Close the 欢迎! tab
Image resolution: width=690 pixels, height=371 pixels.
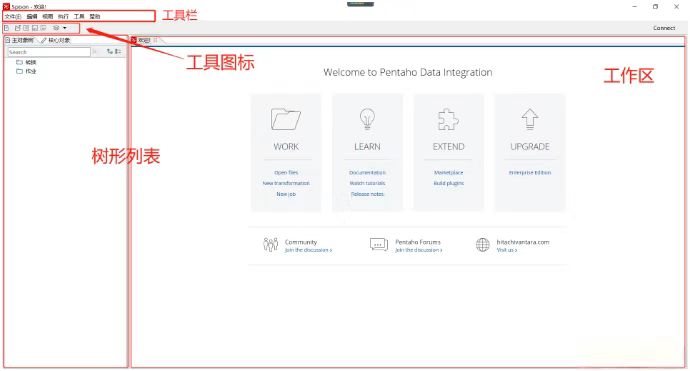[x=155, y=40]
